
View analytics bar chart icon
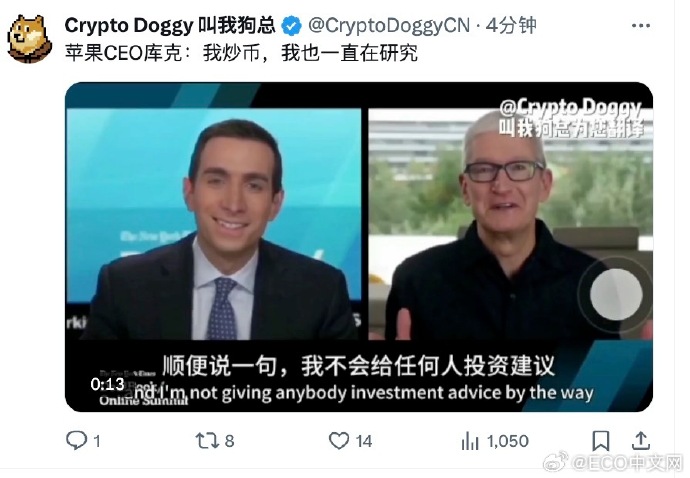pyautogui.click(x=470, y=441)
